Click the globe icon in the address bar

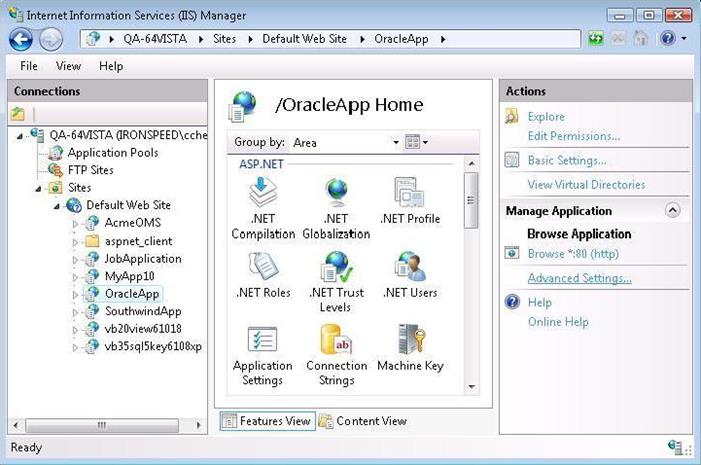tap(93, 39)
